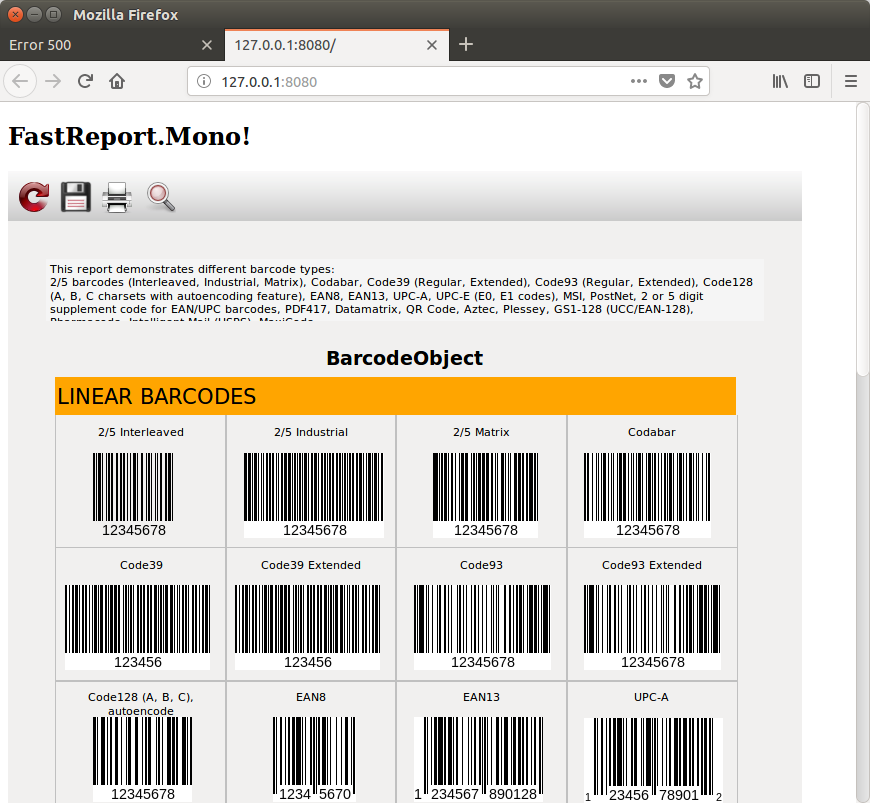Viewport: 870px width, 803px height.
Task: Switch to the Error 500 tab
Action: 112,45
